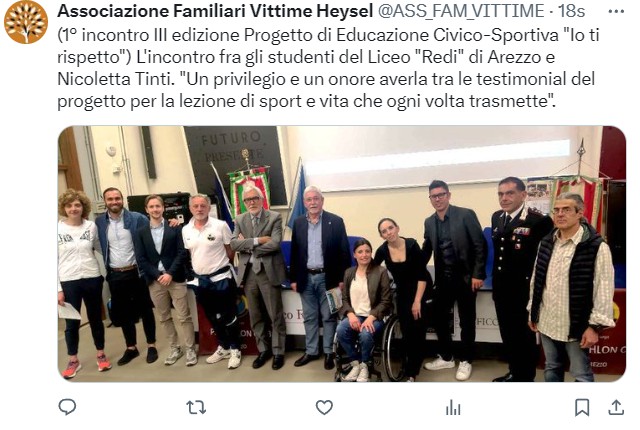Screen dimensions: 640x430
Task: Repost this tweet using the retweet icon
Action: [x=196, y=407]
